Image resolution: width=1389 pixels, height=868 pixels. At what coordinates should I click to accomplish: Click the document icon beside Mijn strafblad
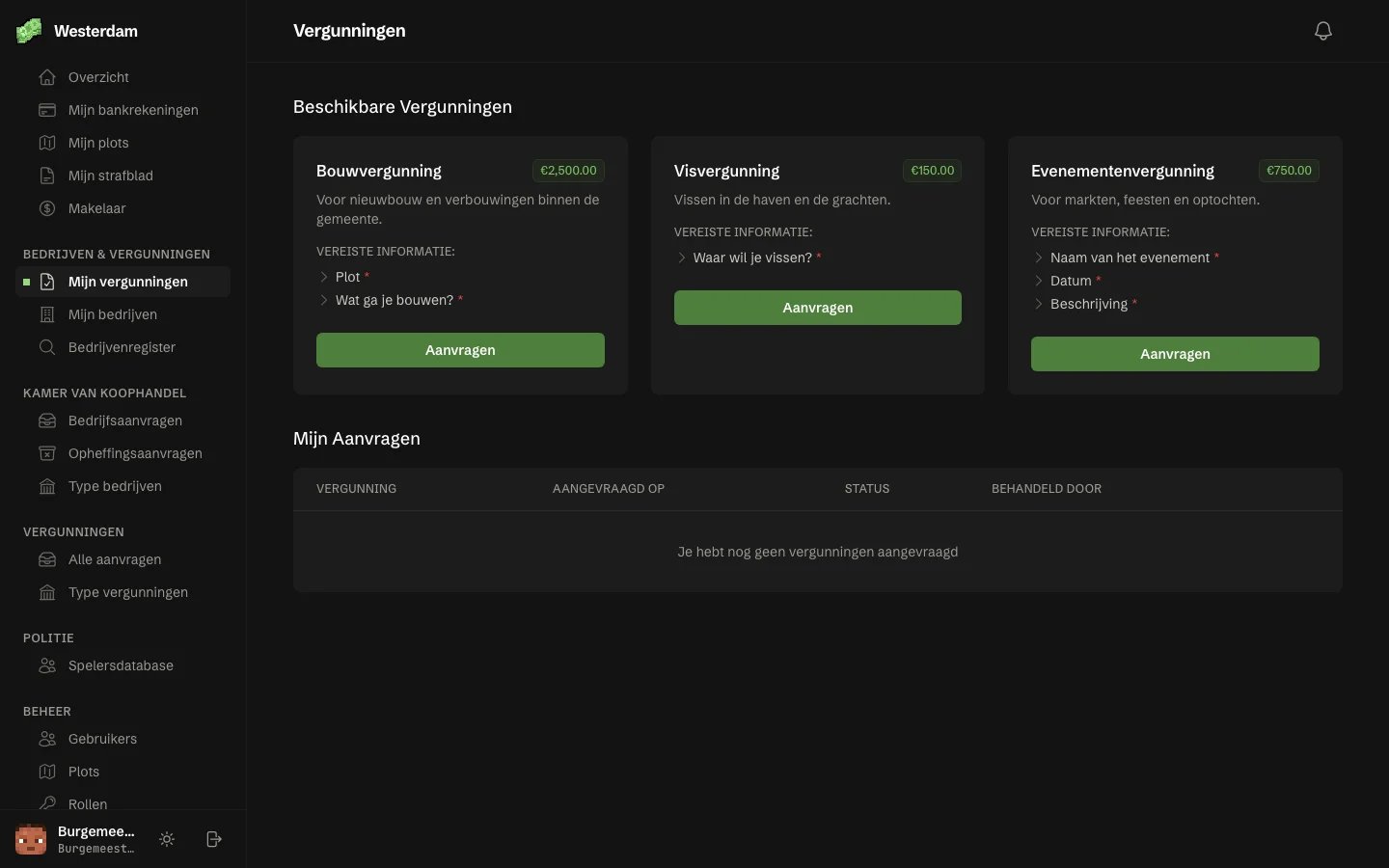click(x=47, y=176)
